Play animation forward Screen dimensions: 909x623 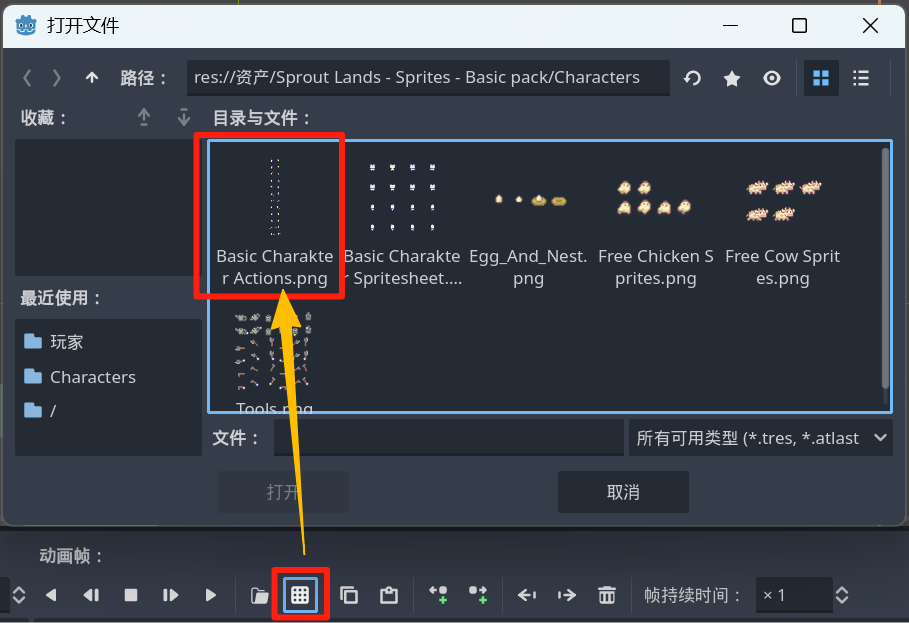coord(210,595)
